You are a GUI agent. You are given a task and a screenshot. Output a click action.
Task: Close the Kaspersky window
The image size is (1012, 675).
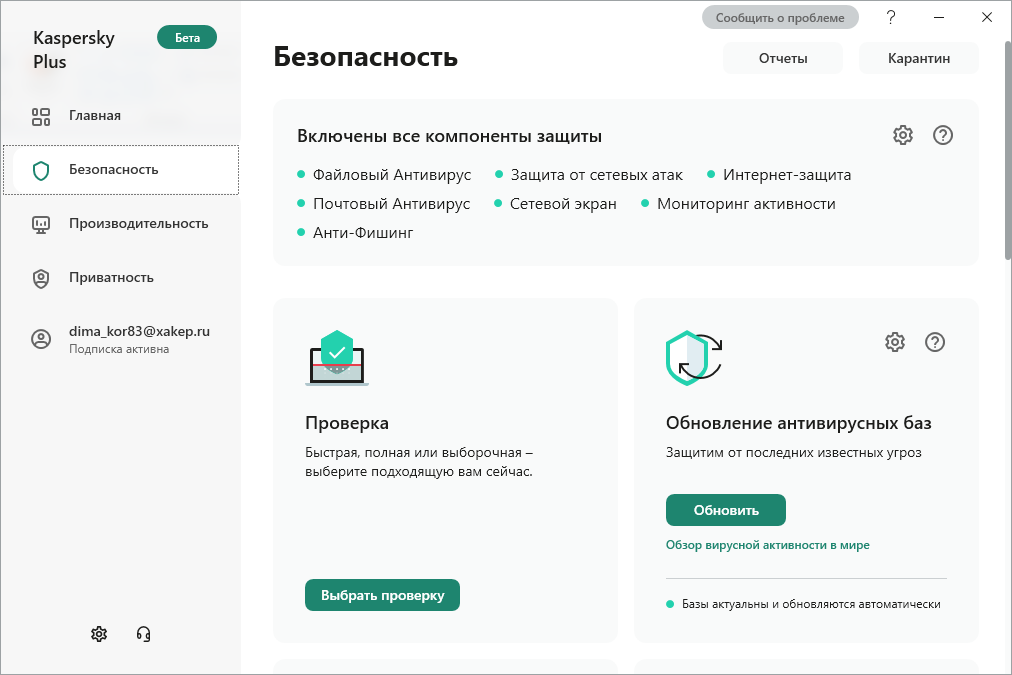pos(987,17)
